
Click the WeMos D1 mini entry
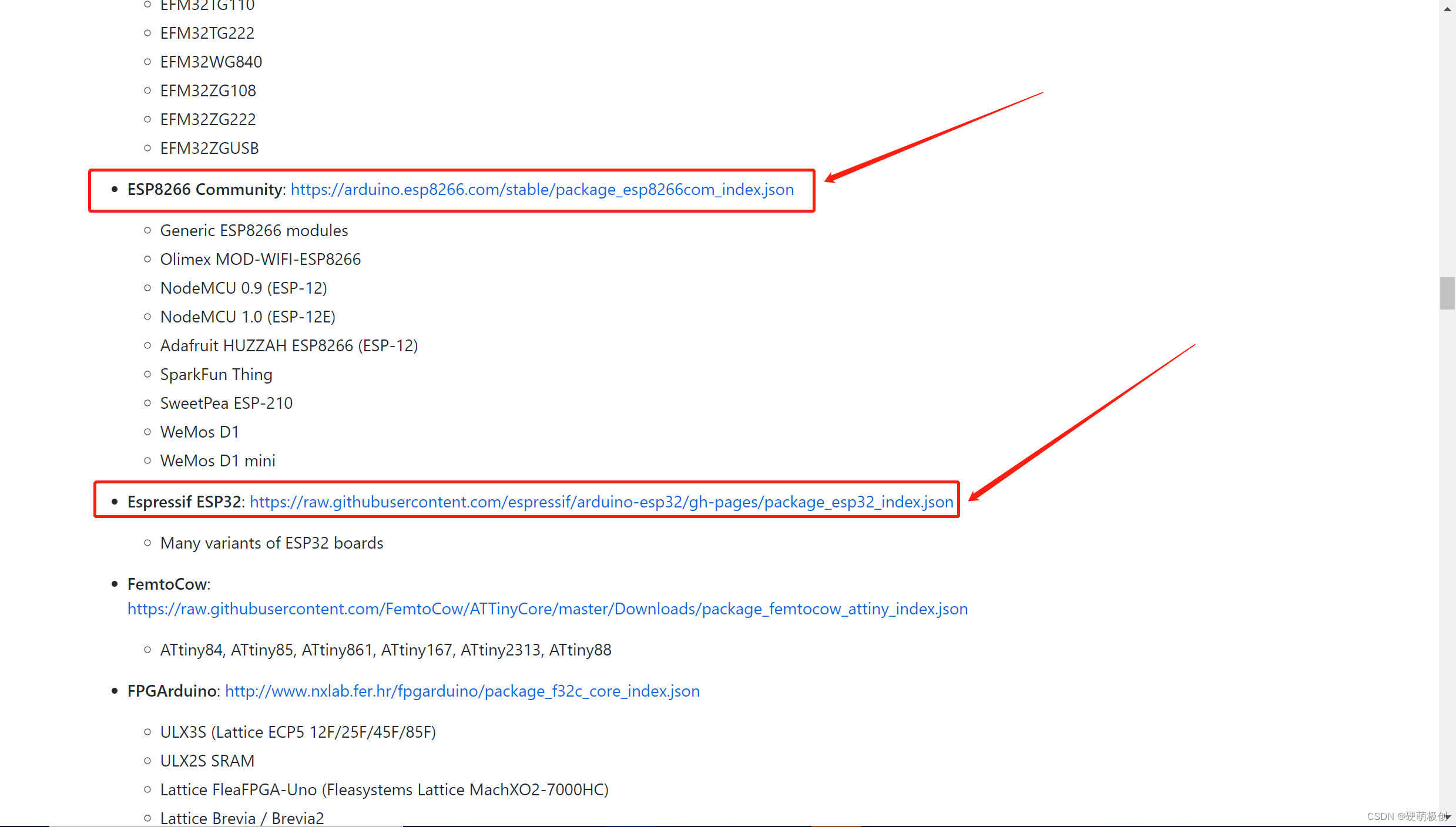tap(217, 461)
